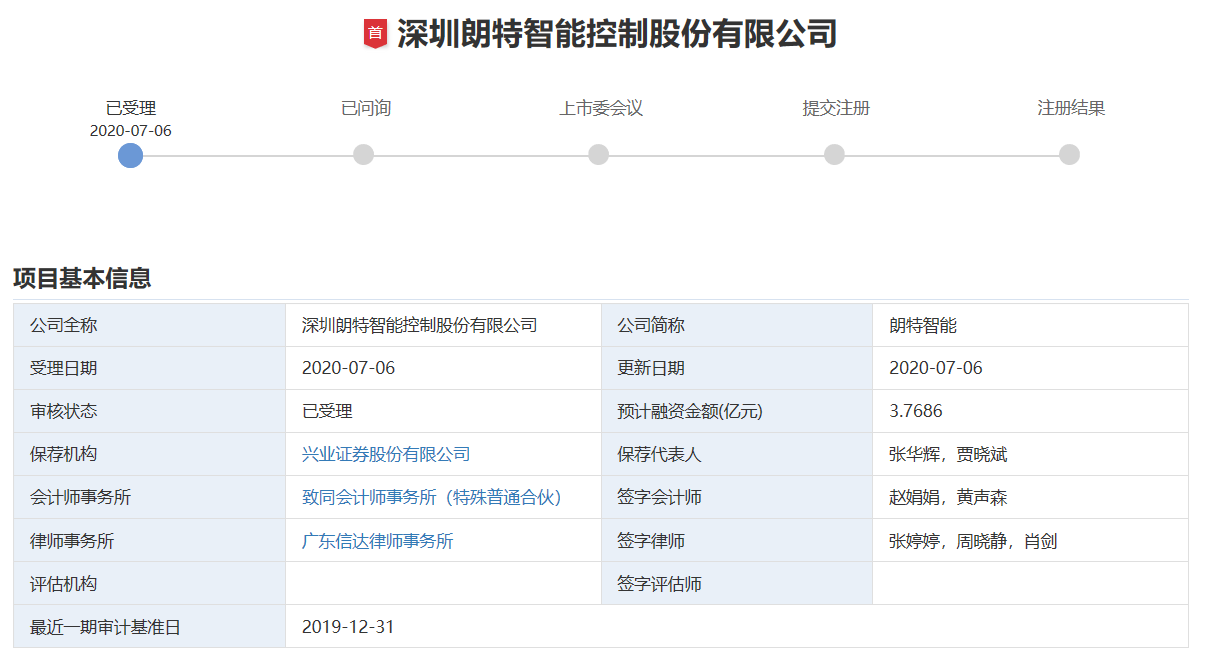The width and height of the screenshot is (1205, 653).
Task: Select the 上市委会议 stage label
Action: point(600,108)
